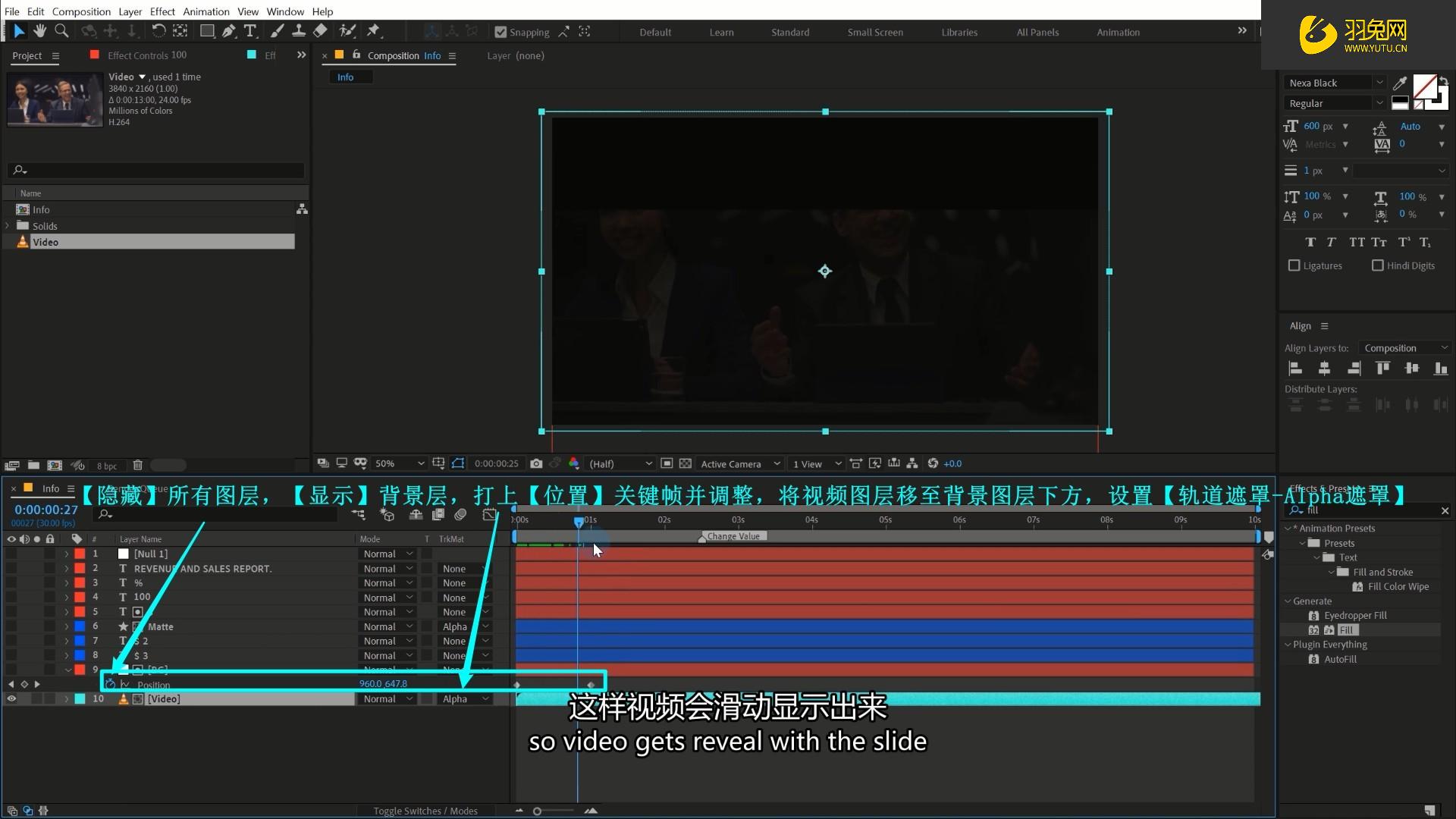Enable the Ligatures checkbox
The width and height of the screenshot is (1456, 819).
point(1294,265)
